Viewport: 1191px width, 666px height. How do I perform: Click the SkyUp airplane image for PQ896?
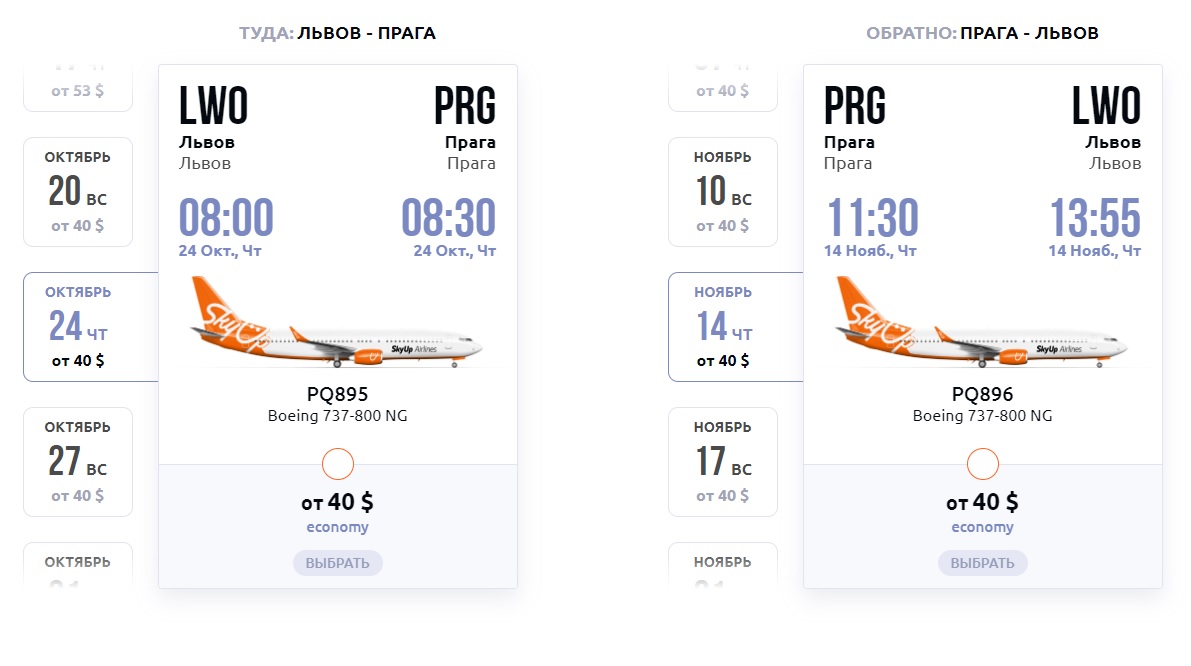tap(981, 322)
